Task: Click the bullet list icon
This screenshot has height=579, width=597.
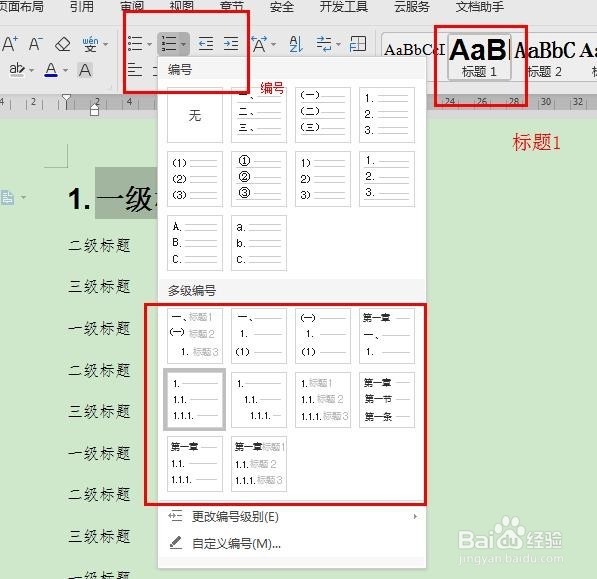Action: click(x=135, y=44)
